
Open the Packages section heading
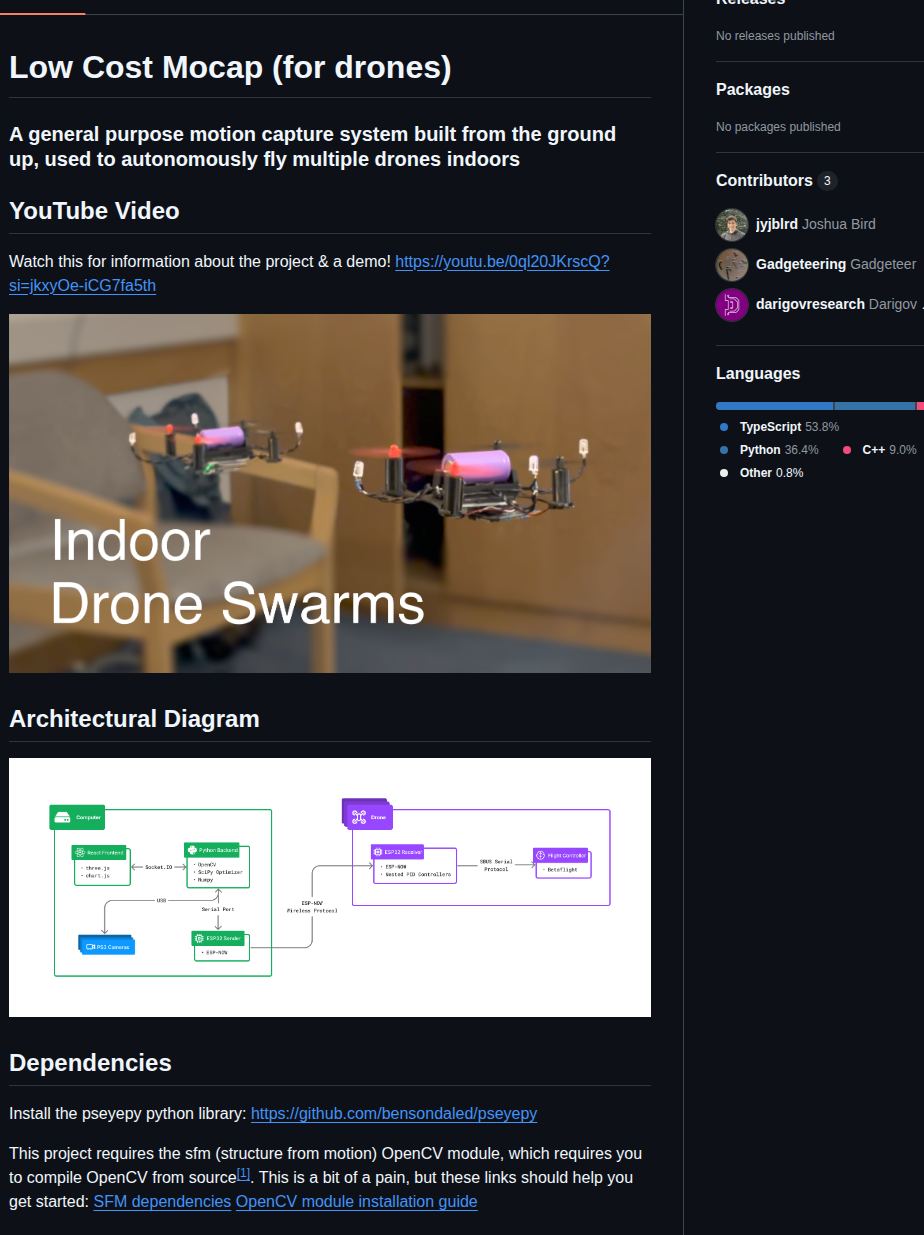pos(753,89)
